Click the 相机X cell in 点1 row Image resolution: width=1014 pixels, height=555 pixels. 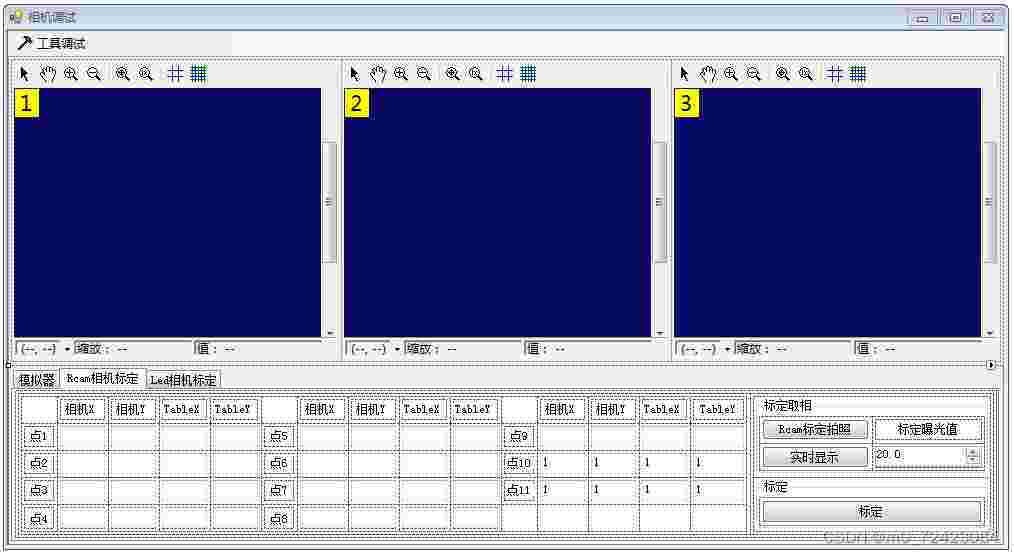pyautogui.click(x=83, y=436)
